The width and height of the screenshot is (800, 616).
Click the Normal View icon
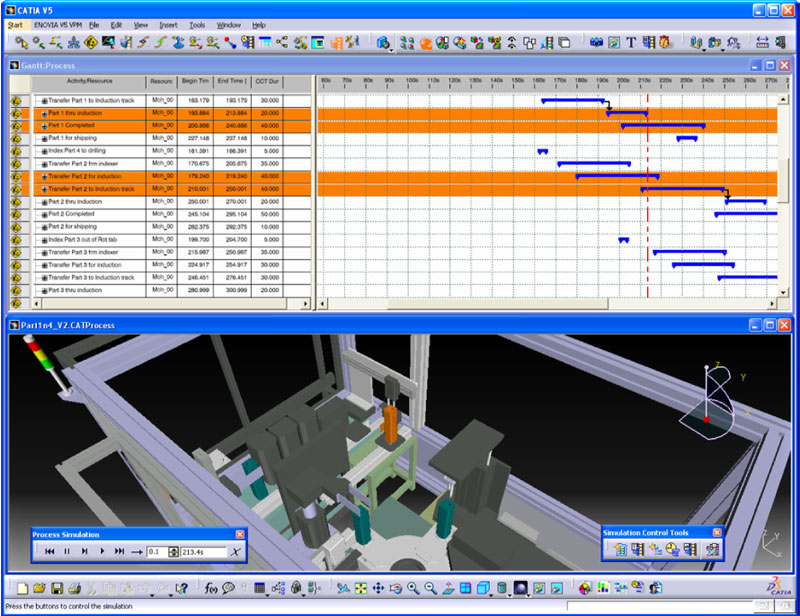click(x=448, y=588)
